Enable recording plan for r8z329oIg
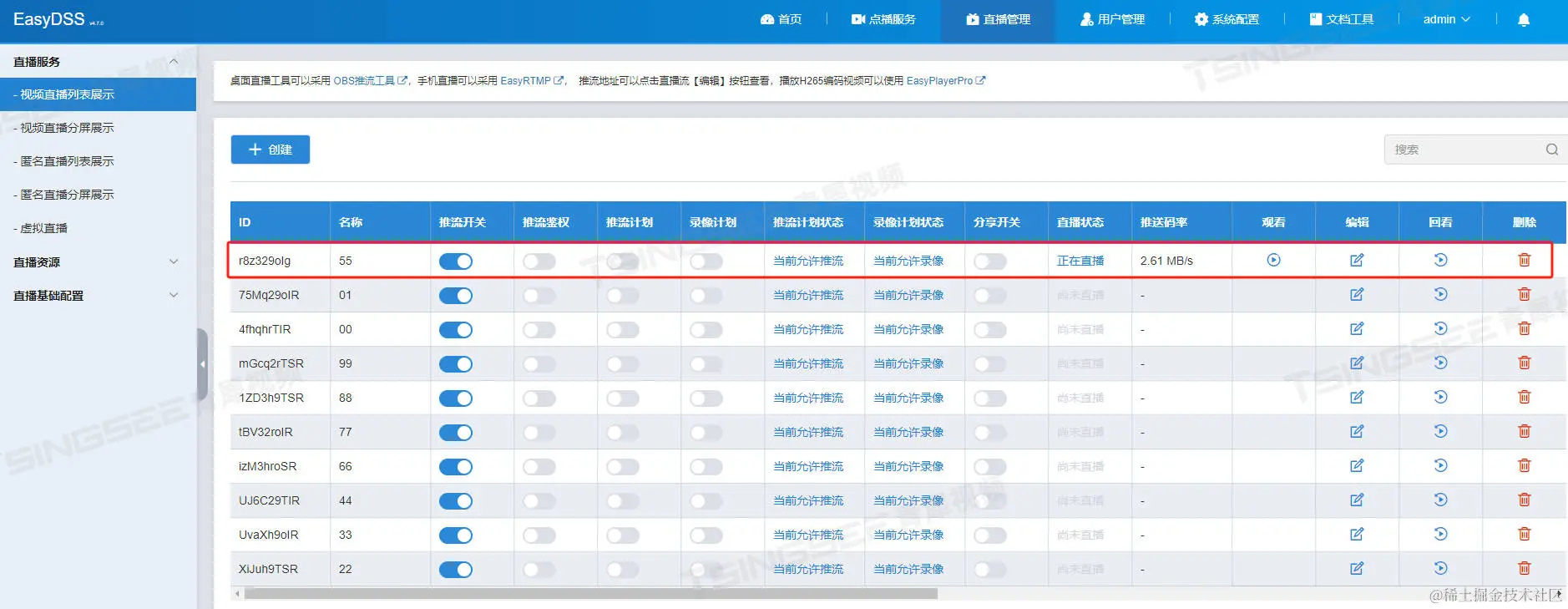 click(x=706, y=261)
